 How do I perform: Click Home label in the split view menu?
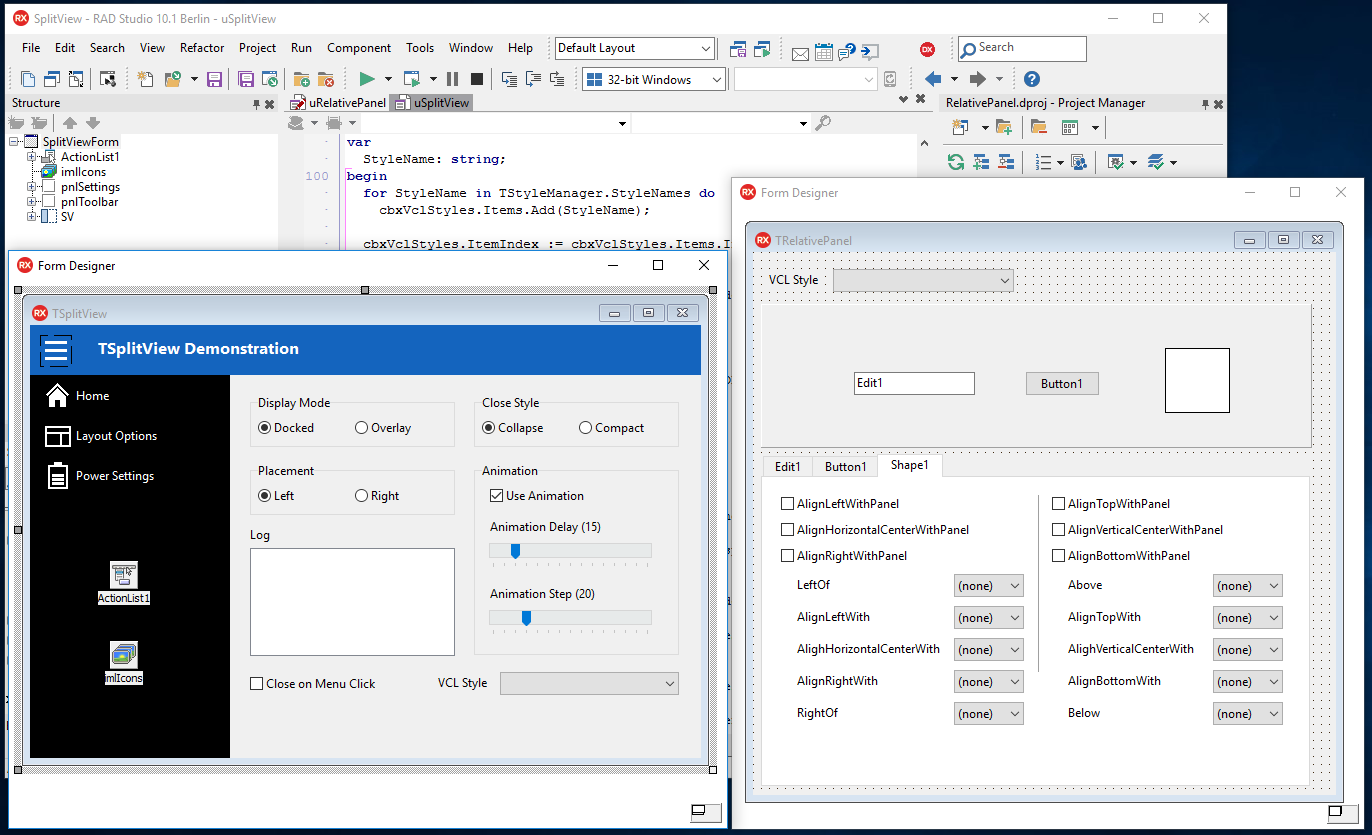pyautogui.click(x=93, y=396)
